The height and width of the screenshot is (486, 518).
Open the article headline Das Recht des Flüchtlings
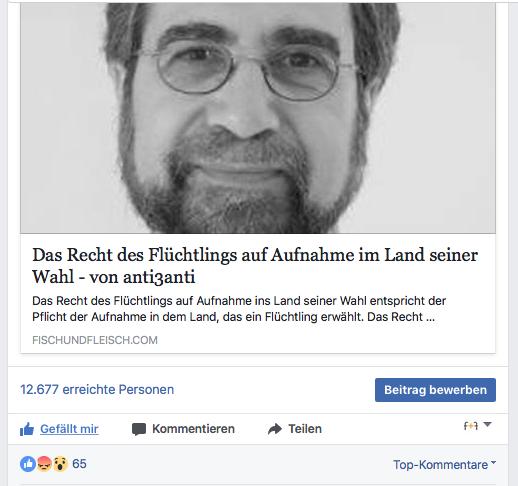point(255,266)
